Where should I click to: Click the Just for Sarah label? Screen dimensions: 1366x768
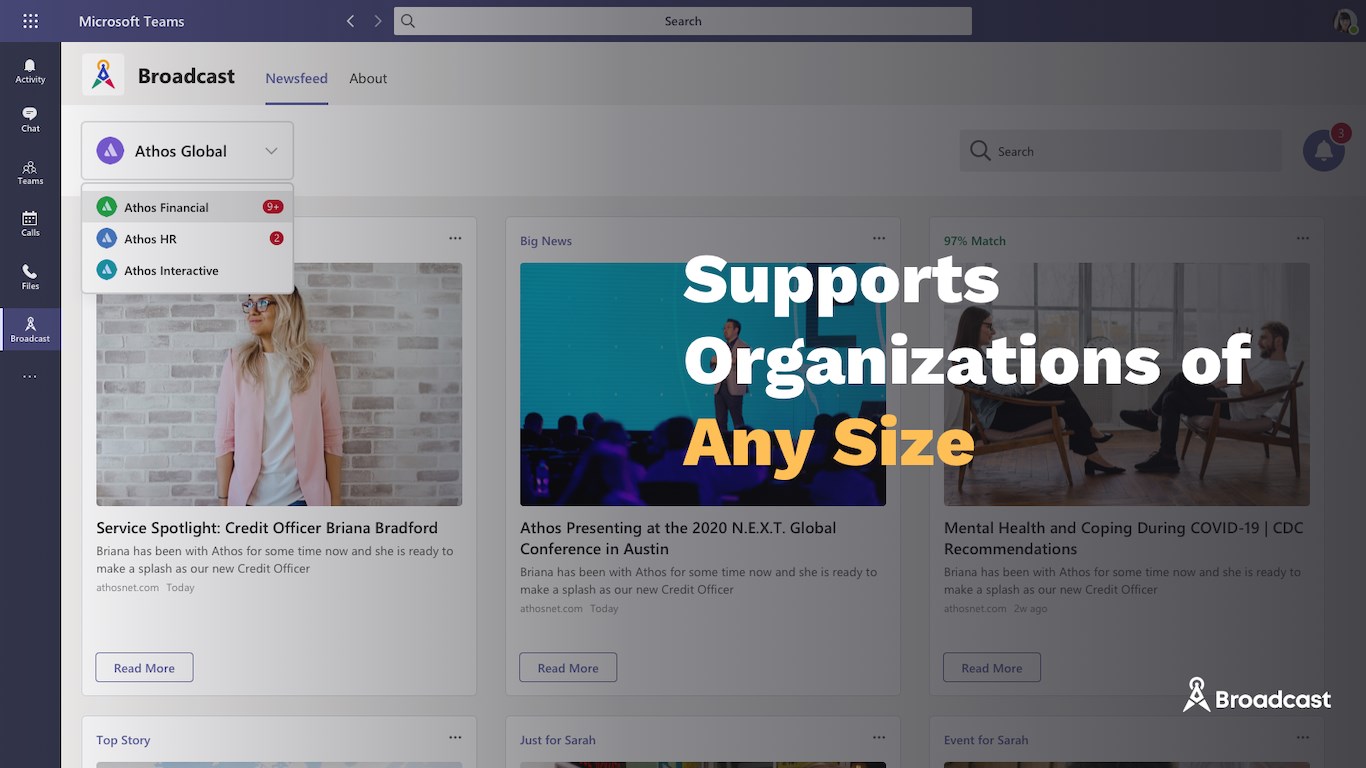coord(558,740)
